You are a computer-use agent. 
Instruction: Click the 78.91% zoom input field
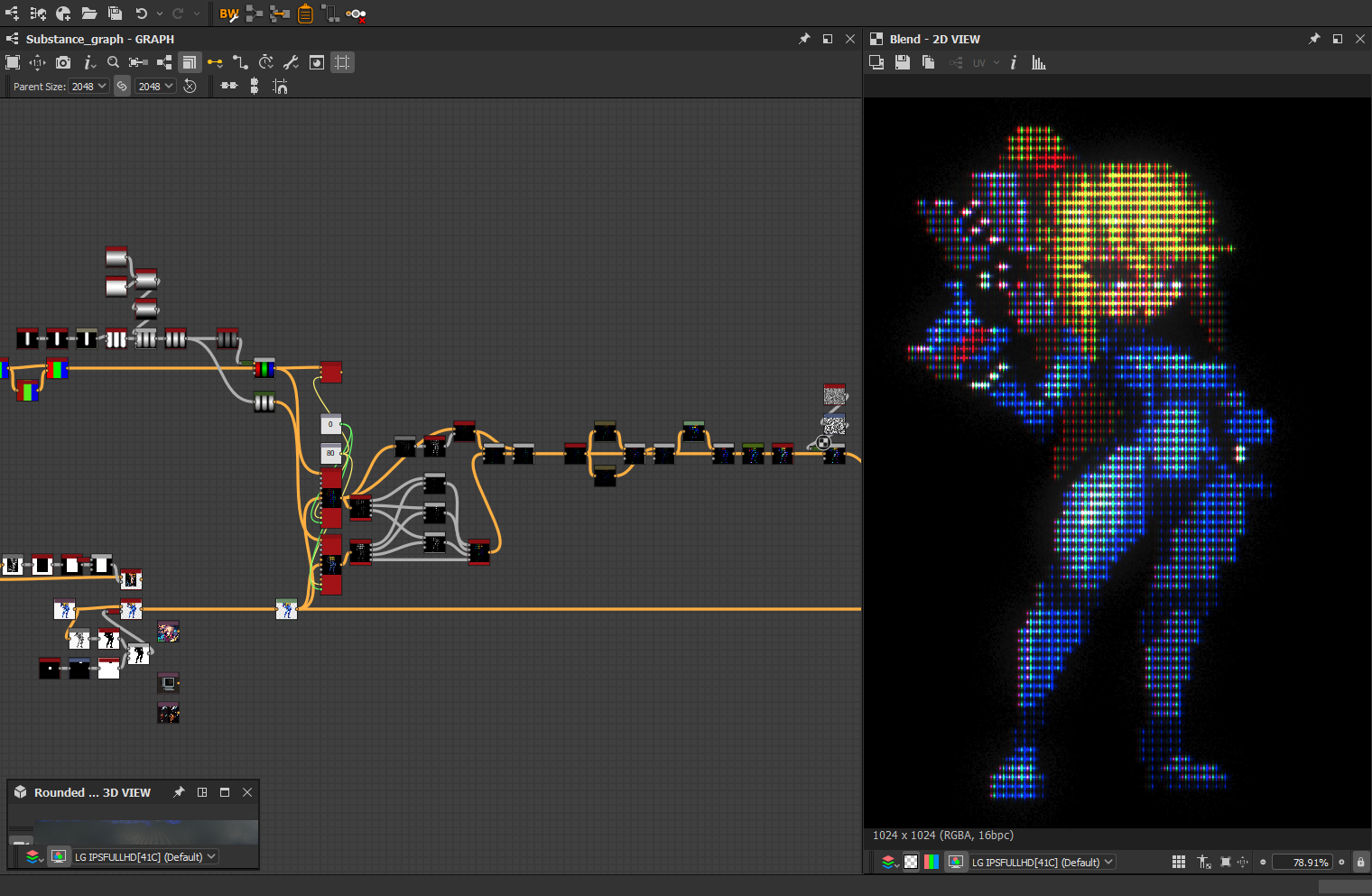(1301, 862)
